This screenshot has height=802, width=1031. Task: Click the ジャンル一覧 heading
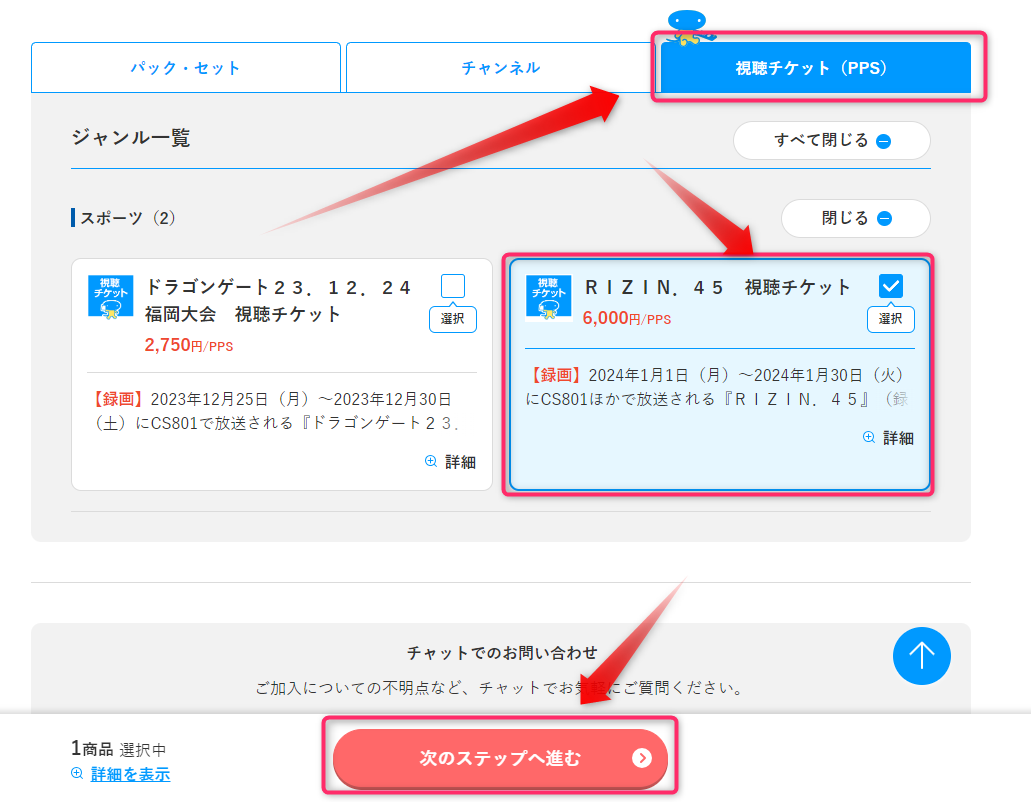[131, 138]
